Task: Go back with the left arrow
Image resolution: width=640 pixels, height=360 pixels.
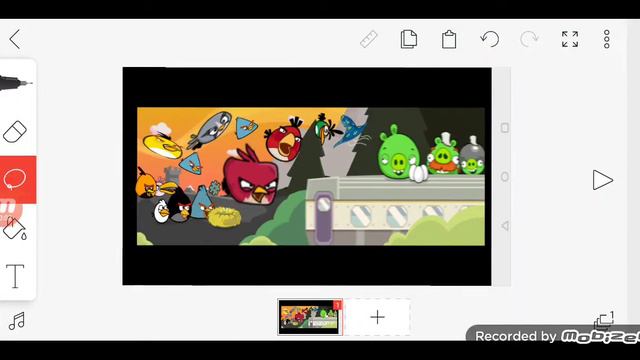Action: 15,39
